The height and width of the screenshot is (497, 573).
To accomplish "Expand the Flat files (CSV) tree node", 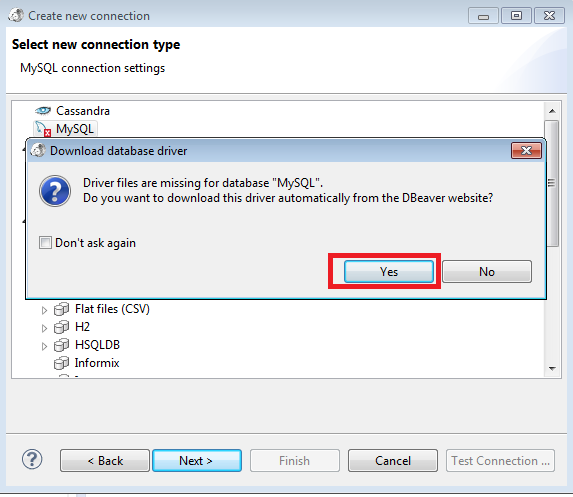I will click(44, 310).
